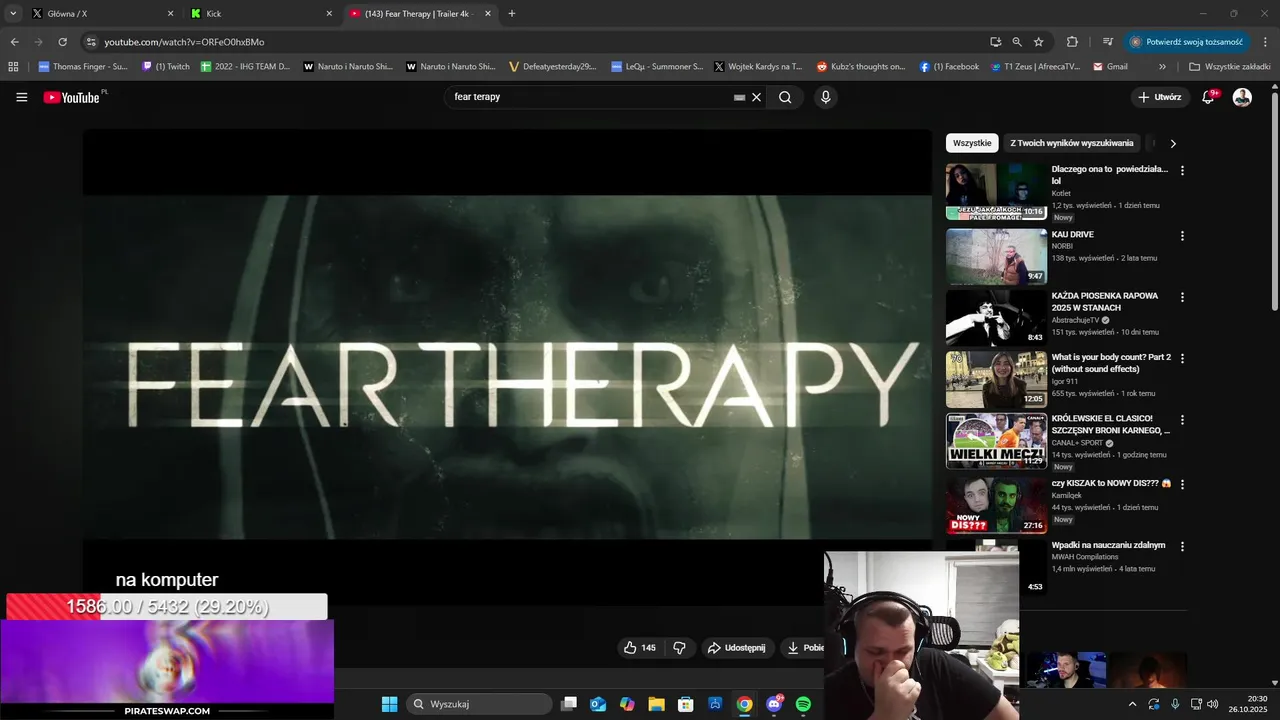This screenshot has height=720, width=1280.
Task: Open options for 'KAU DRIVE' video
Action: pos(1182,236)
